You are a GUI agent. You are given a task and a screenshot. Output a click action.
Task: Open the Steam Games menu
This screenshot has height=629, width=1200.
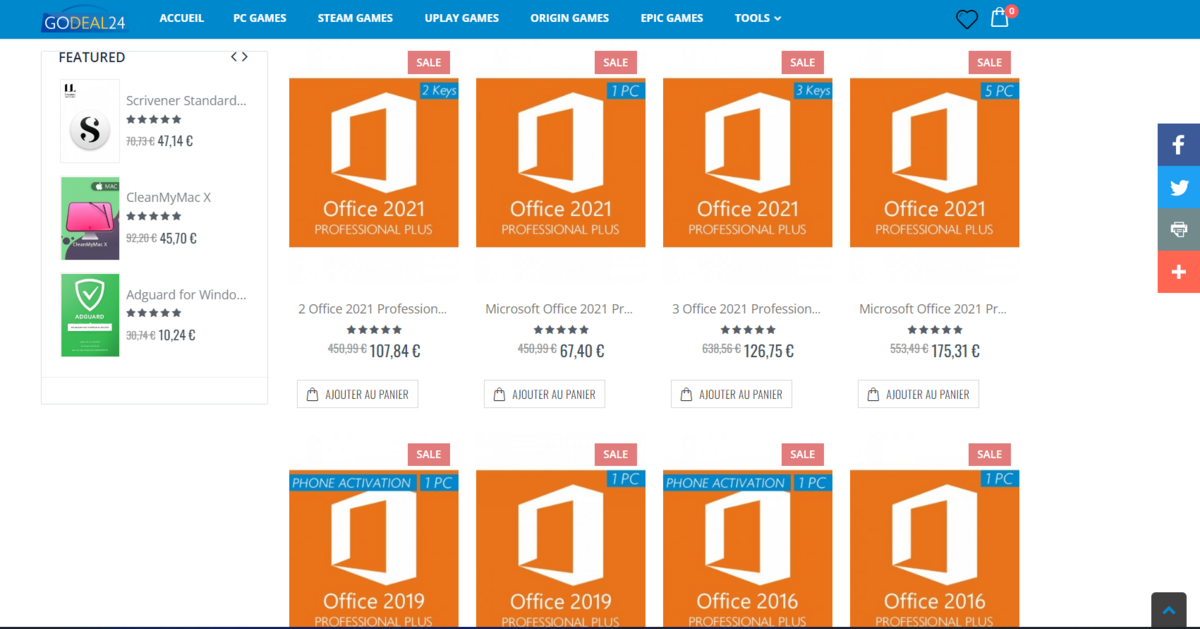pos(355,18)
